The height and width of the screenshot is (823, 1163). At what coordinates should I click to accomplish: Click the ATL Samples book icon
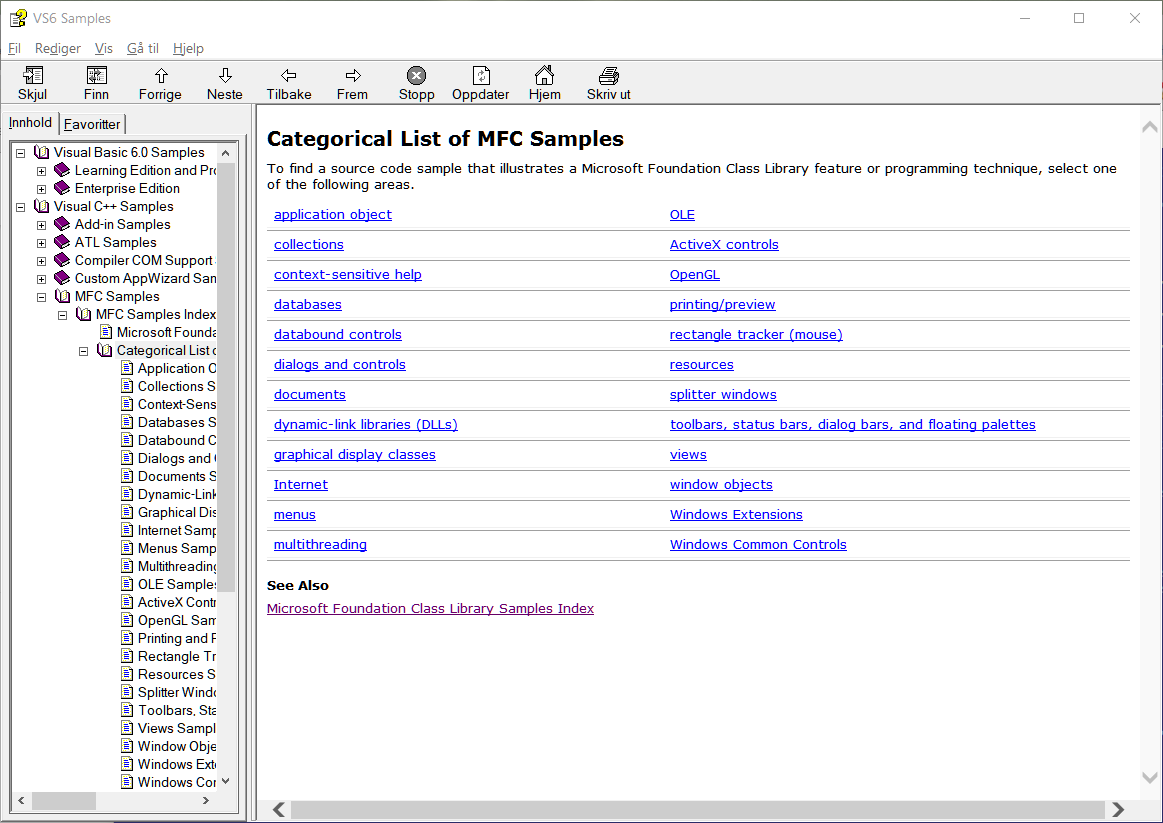(x=62, y=242)
